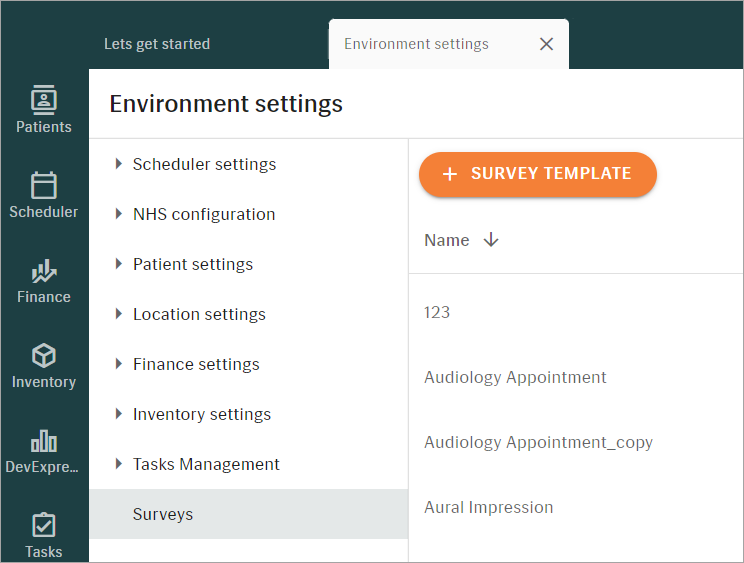Open the Aural Impression template row

(576, 508)
